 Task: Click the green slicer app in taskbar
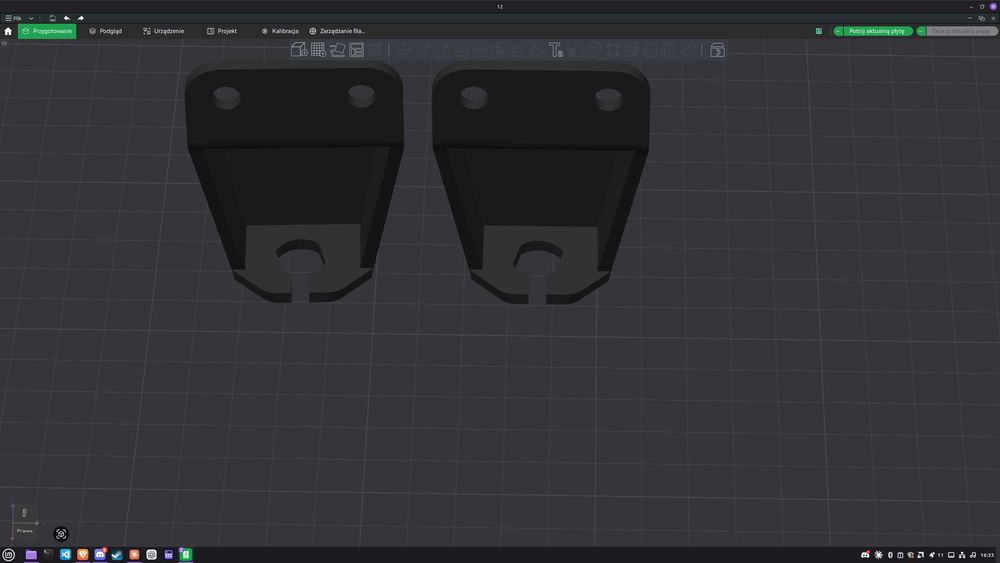[186, 555]
